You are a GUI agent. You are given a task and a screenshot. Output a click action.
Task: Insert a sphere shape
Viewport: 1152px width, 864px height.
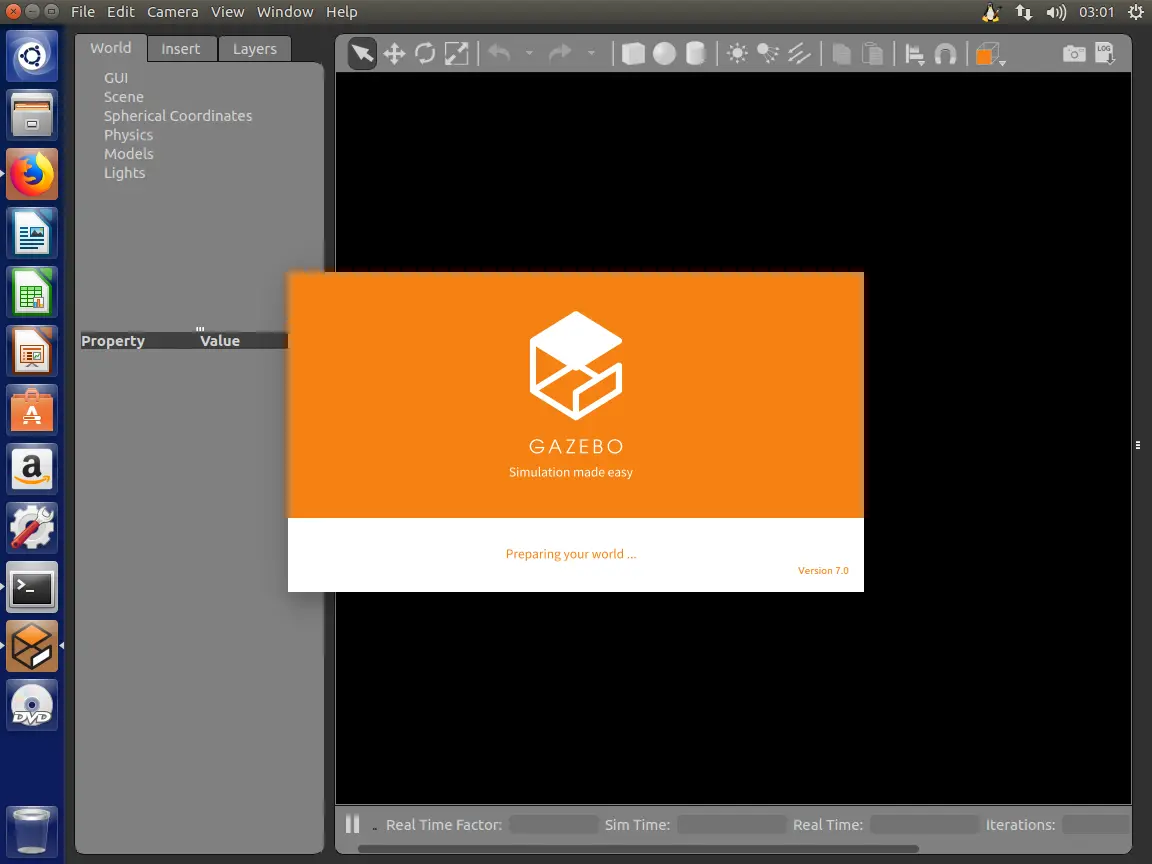point(664,54)
